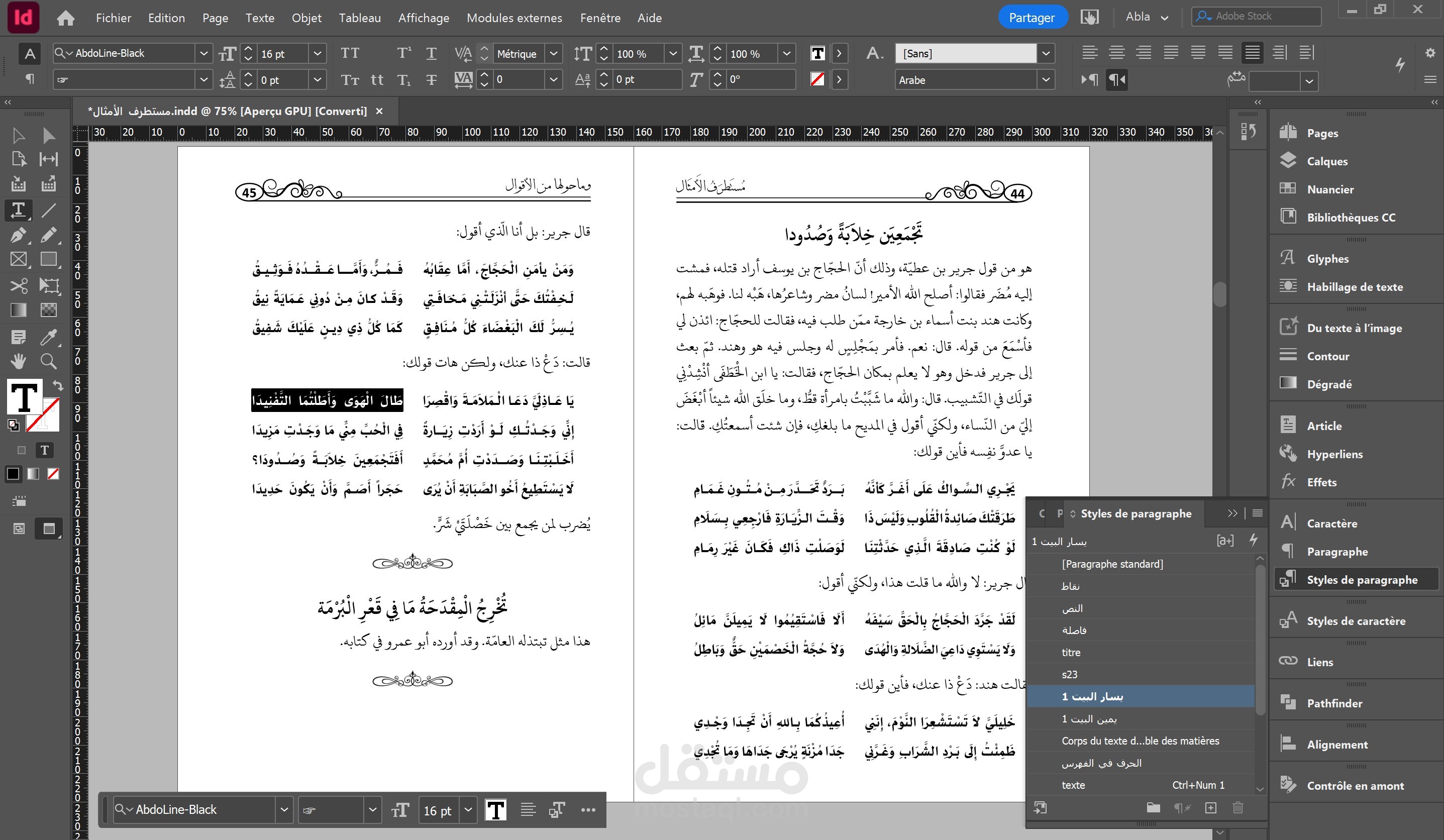Select the Zoom tool in toolbox
1444x840 pixels.
[49, 361]
